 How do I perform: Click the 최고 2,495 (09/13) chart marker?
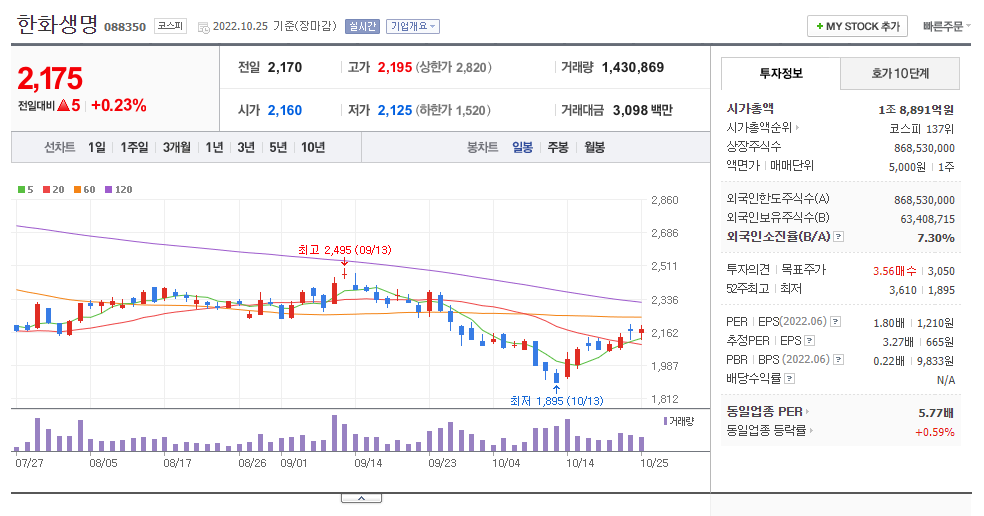pos(345,250)
